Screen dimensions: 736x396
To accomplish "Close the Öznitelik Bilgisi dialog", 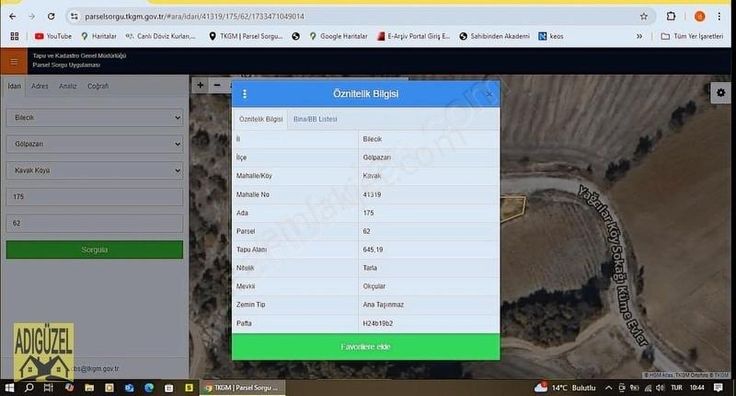I will point(489,94).
